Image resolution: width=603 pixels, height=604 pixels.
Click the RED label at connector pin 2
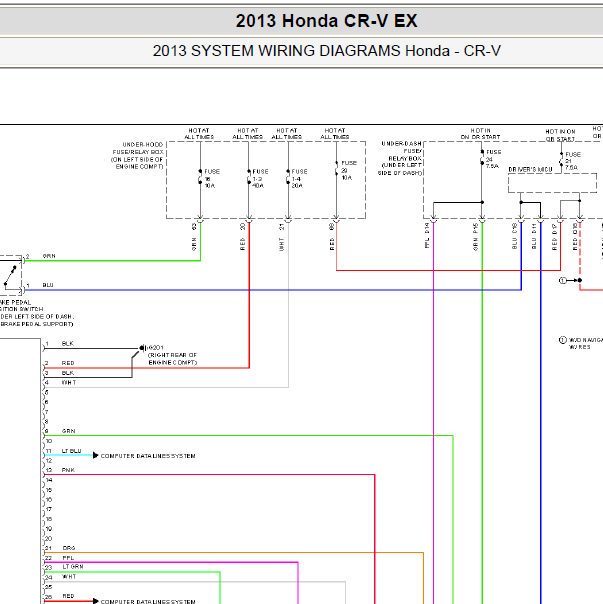68,363
